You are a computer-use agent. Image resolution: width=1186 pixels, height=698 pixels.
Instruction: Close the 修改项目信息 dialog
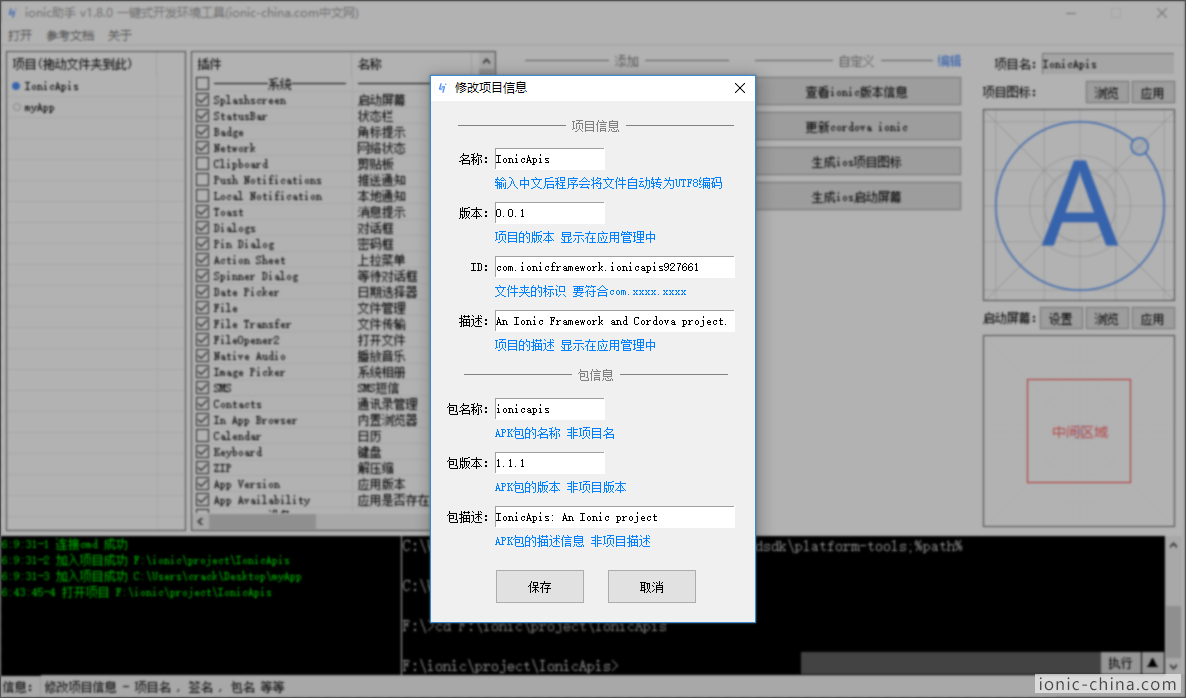coord(740,88)
